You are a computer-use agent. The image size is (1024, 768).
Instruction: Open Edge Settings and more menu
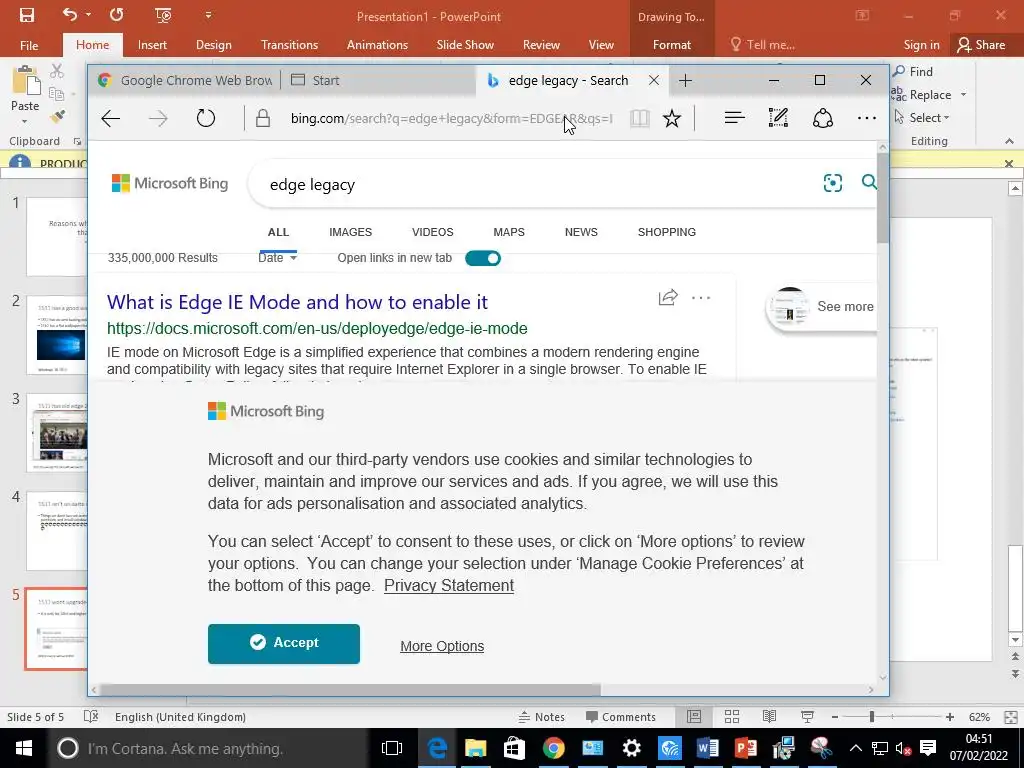tap(867, 118)
